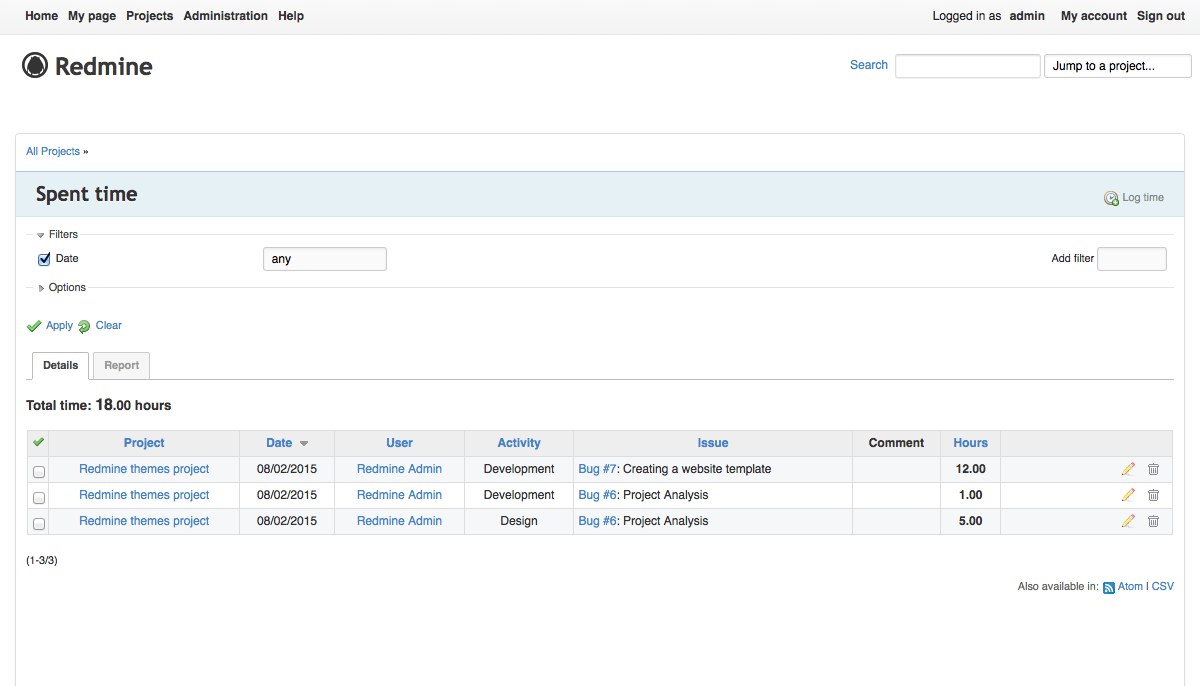The image size is (1200, 686).
Task: Click the Design activity cell
Action: [x=519, y=521]
